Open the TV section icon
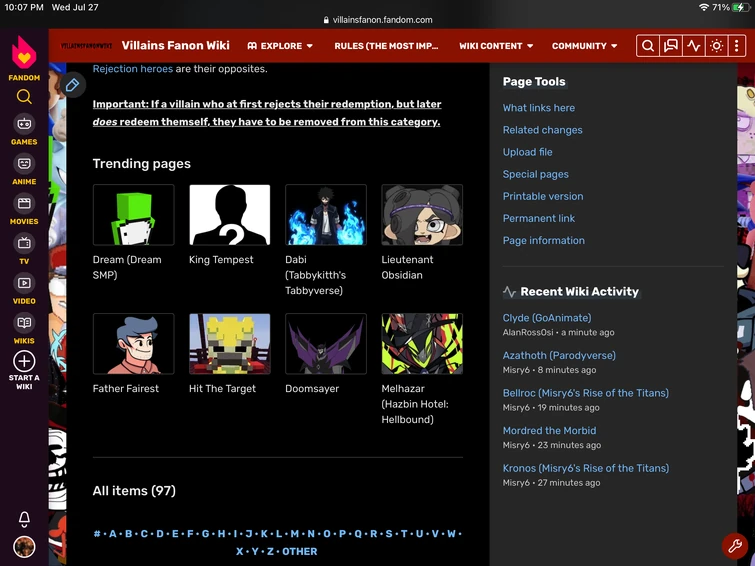This screenshot has height=566, width=755. 24,243
